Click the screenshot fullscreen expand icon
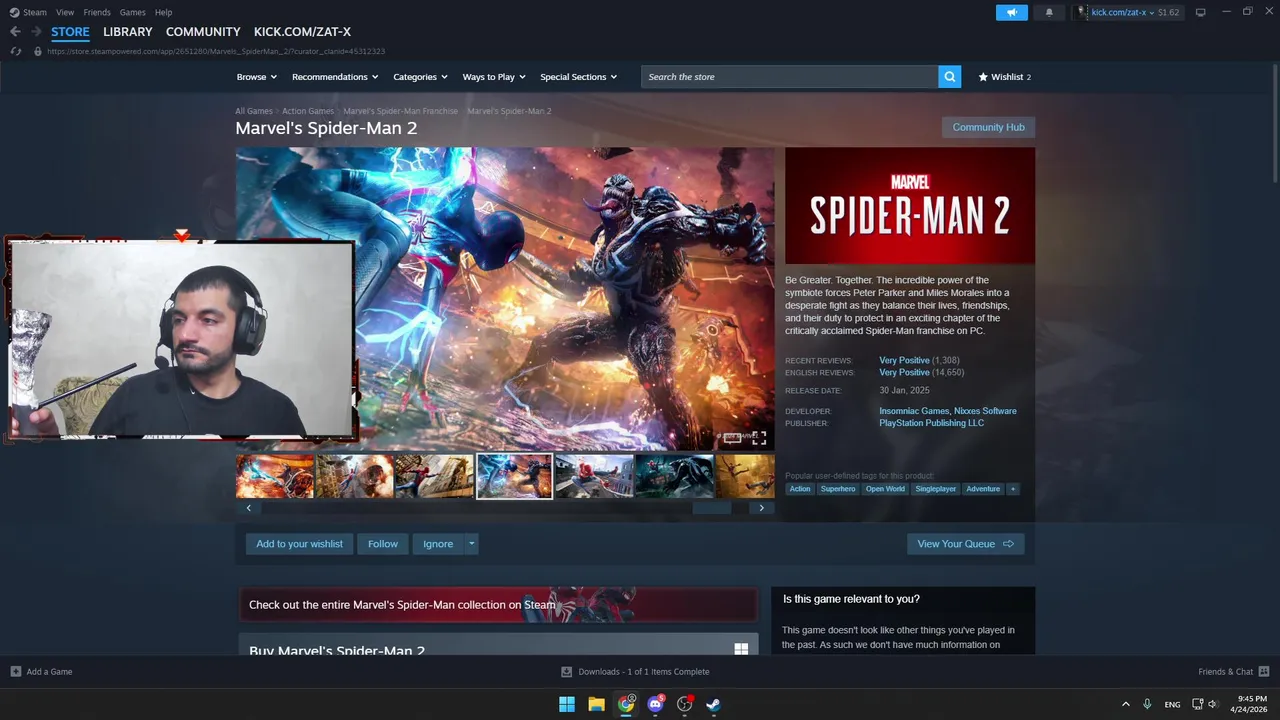 pos(759,438)
